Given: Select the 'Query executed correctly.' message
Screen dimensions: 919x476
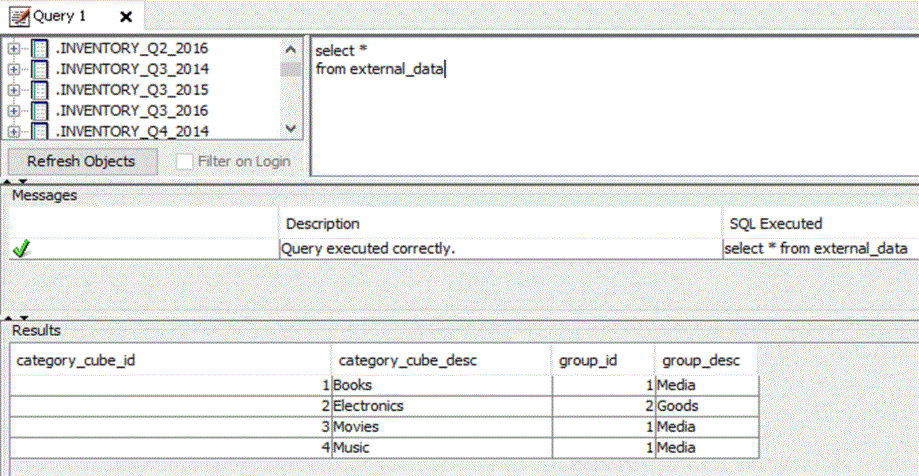Looking at the screenshot, I should tap(501, 249).
